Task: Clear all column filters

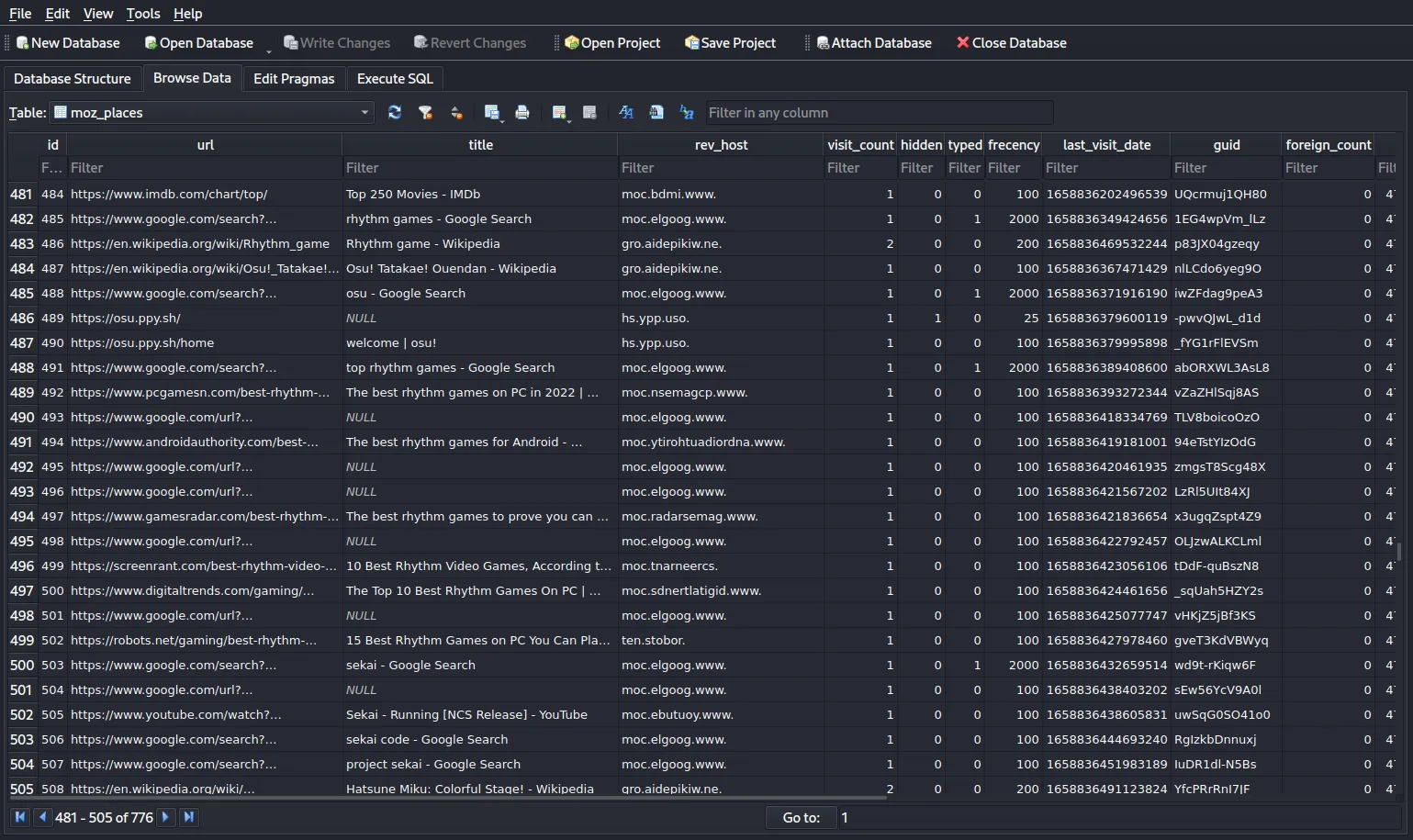Action: [x=425, y=112]
